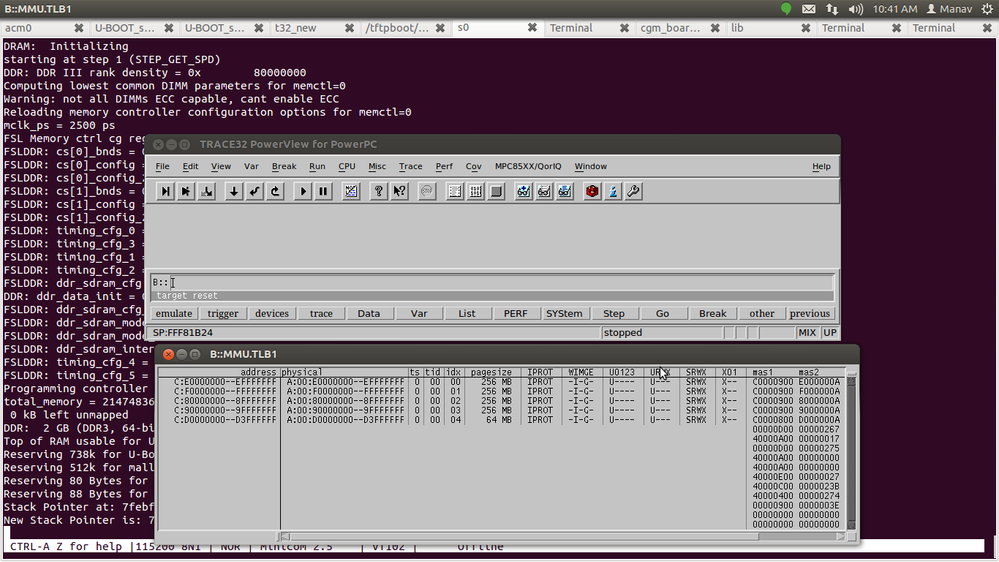Close the t32_new terminal tab
Image resolution: width=999 pixels, height=562 pixels.
tap(349, 28)
